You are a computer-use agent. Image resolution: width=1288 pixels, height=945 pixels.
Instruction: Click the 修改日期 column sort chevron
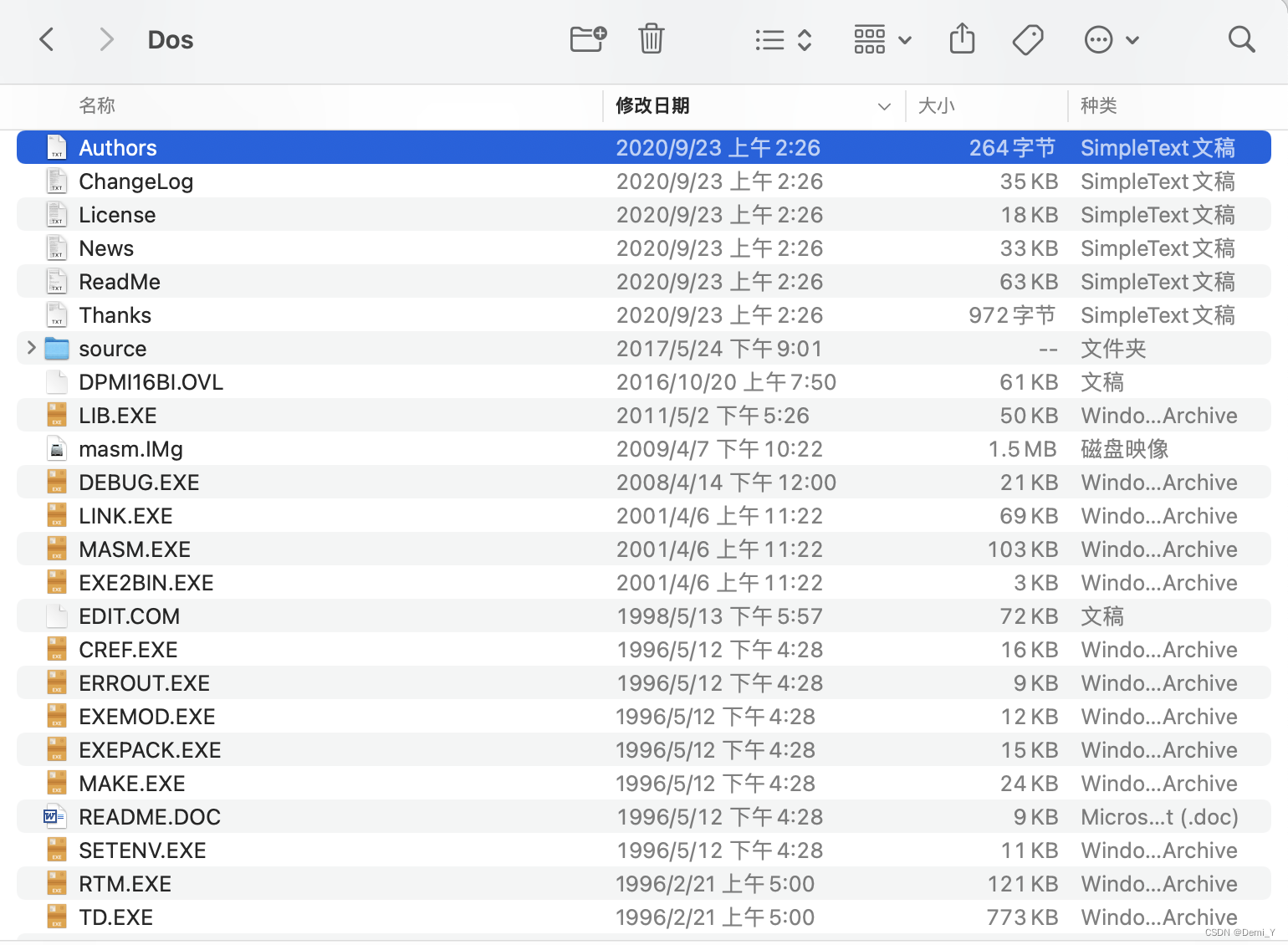[x=884, y=107]
